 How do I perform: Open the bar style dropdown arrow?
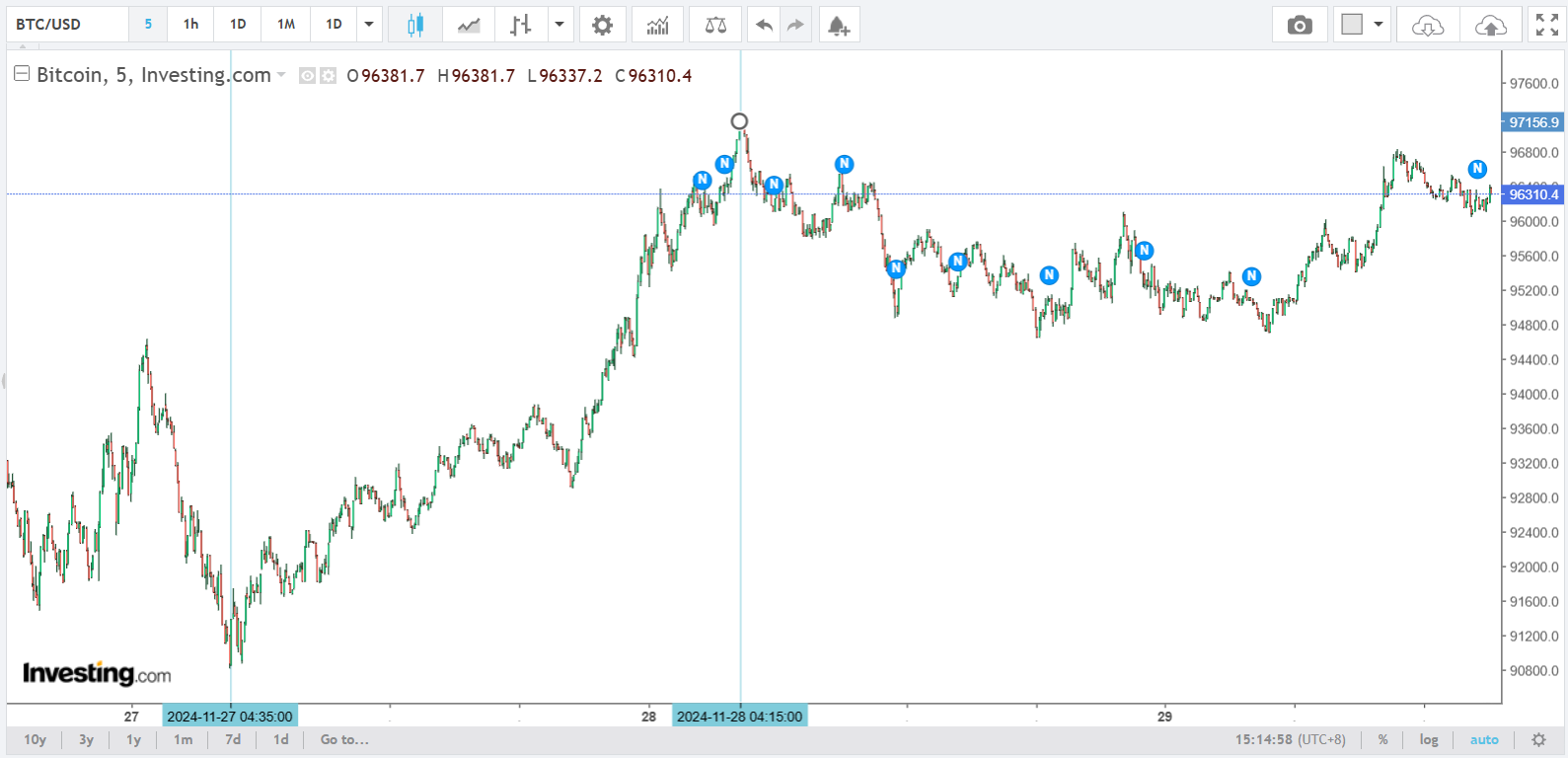coord(559,24)
